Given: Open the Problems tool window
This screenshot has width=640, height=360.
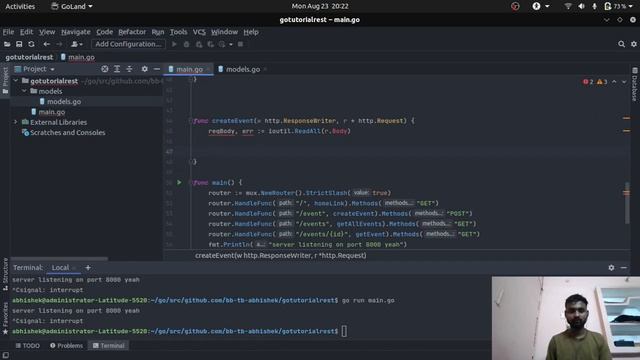Looking at the screenshot, I should 66,346.
